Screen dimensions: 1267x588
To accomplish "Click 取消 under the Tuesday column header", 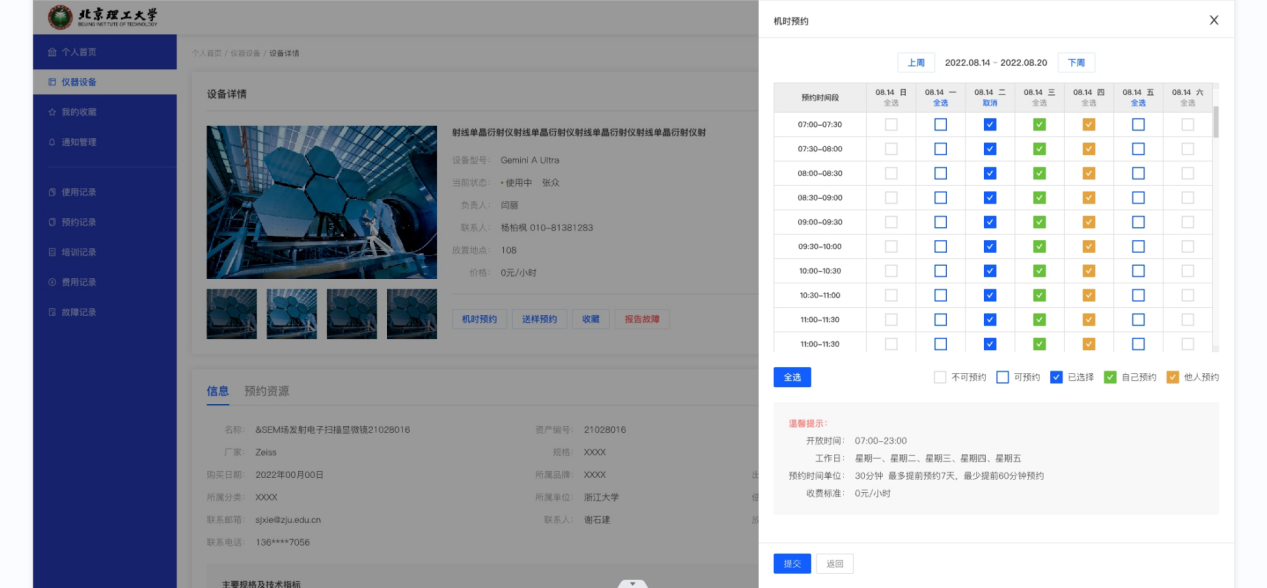I will point(989,103).
